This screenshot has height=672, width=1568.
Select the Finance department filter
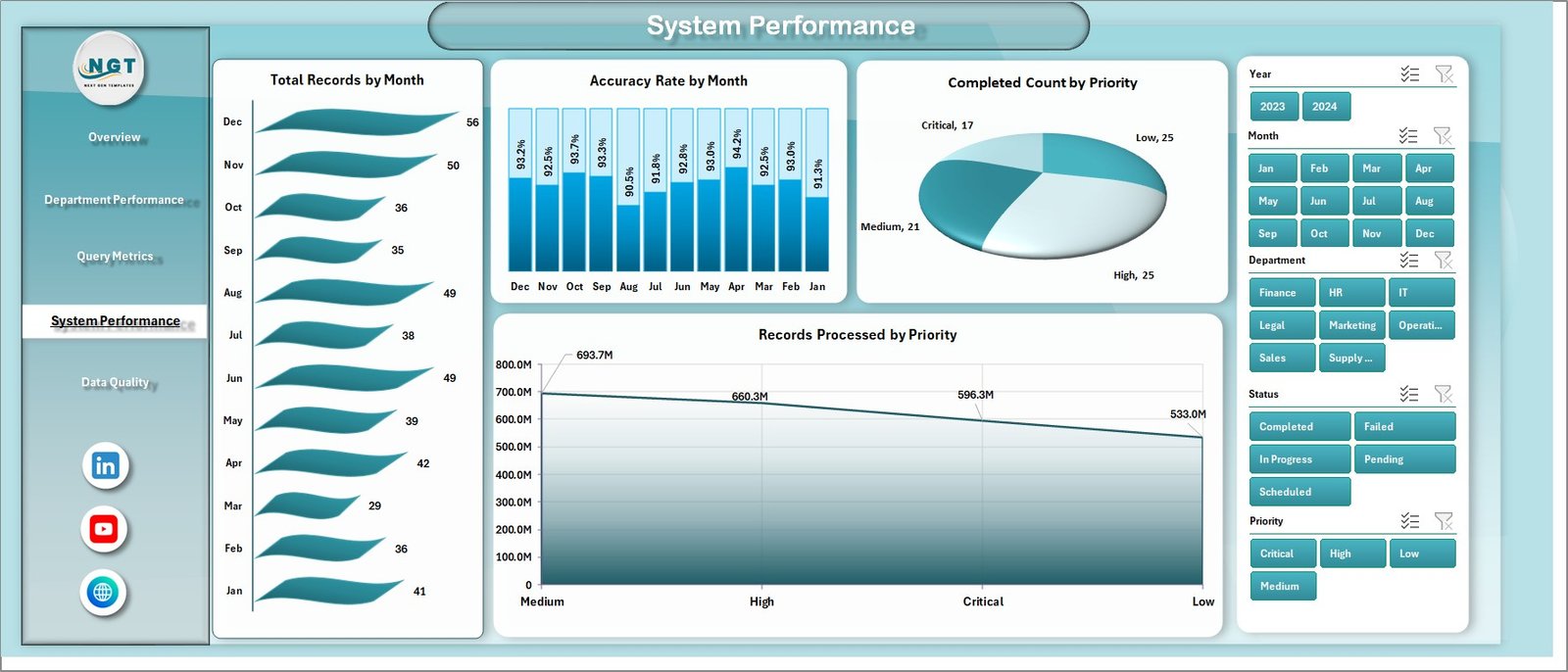coord(1282,293)
